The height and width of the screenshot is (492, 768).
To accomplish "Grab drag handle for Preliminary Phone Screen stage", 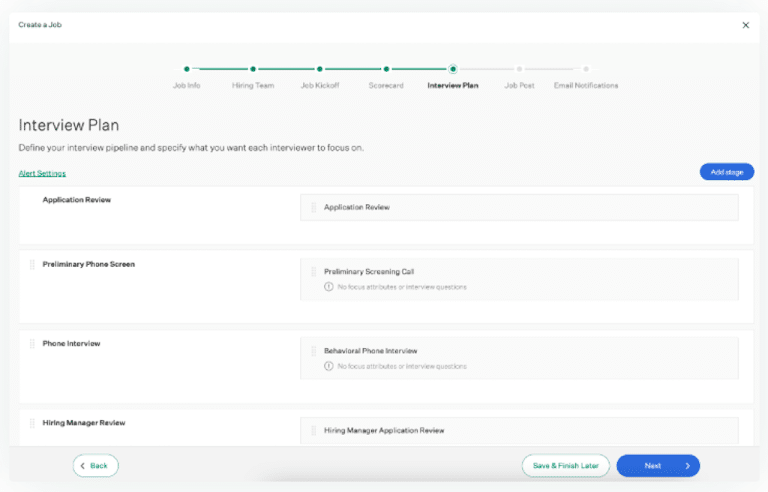I will [32, 265].
